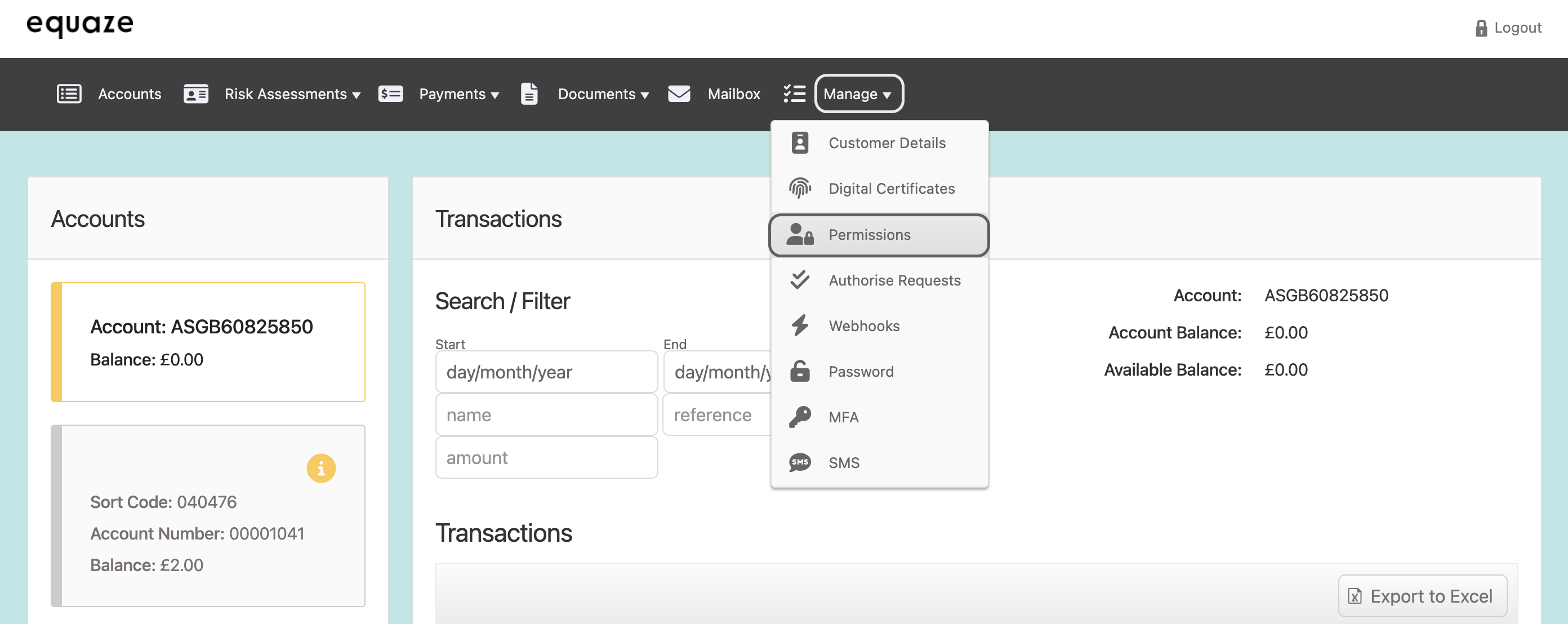Expand the Risk Assessments dropdown
Image resolution: width=1568 pixels, height=624 pixels.
[292, 93]
